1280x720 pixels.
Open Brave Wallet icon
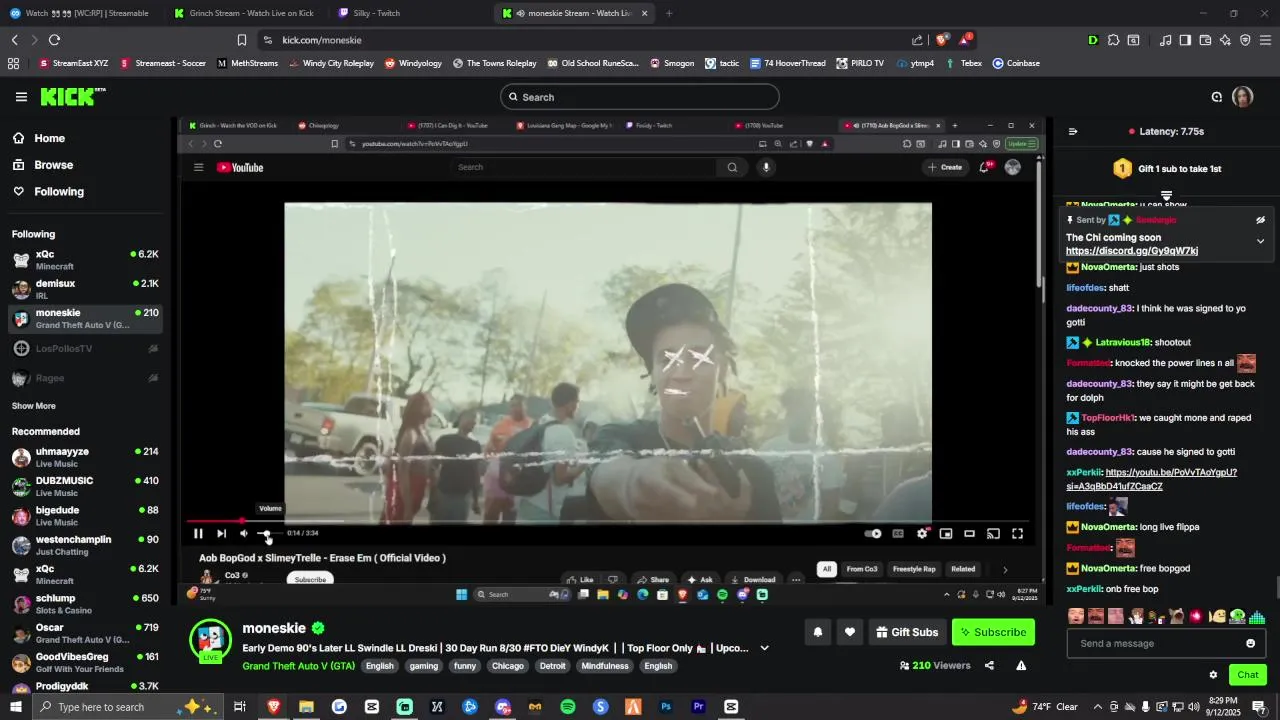click(x=1205, y=40)
